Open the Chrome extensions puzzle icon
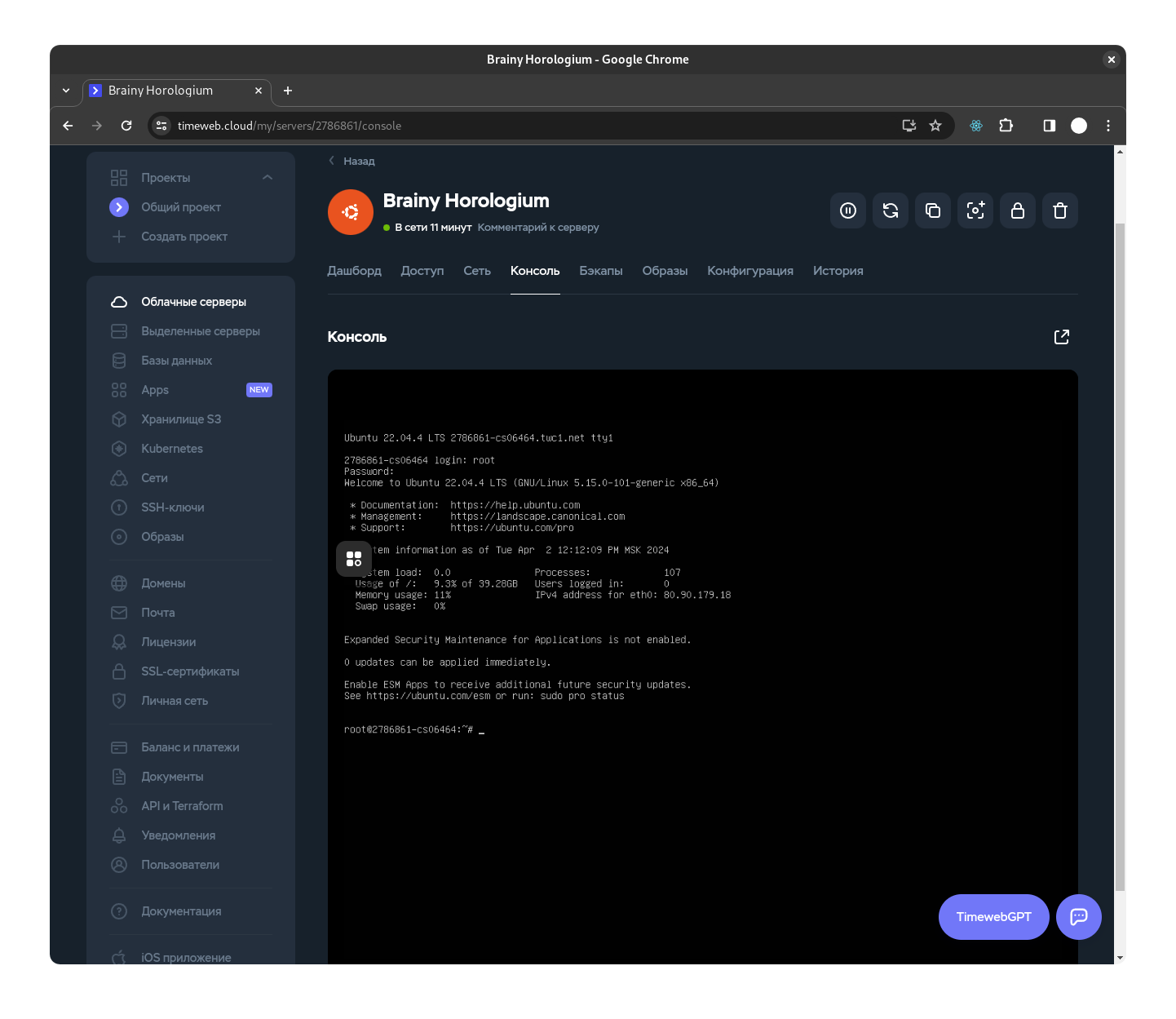This screenshot has width=1176, height=1019. [x=1006, y=126]
